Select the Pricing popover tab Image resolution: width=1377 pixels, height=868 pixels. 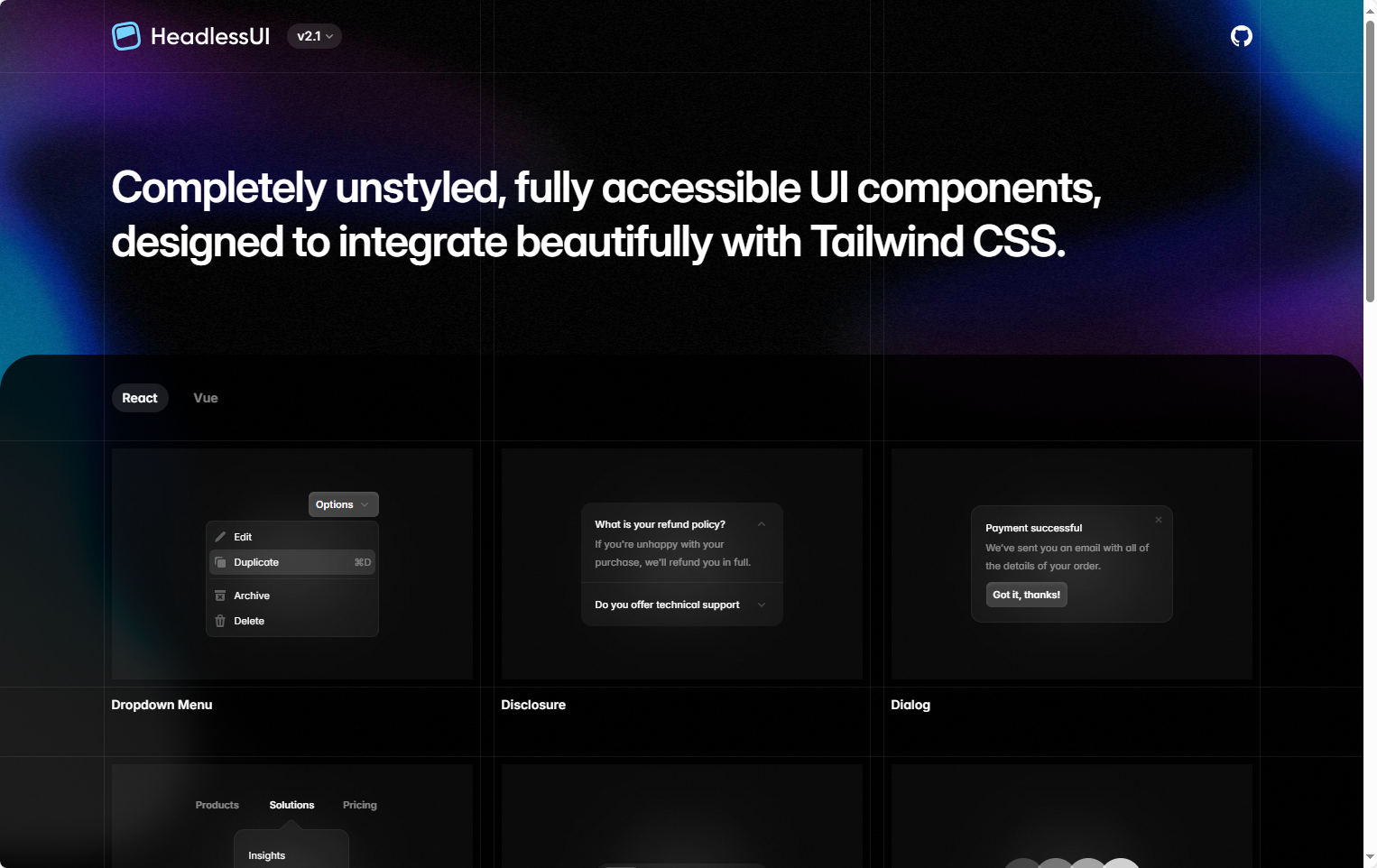[x=360, y=805]
